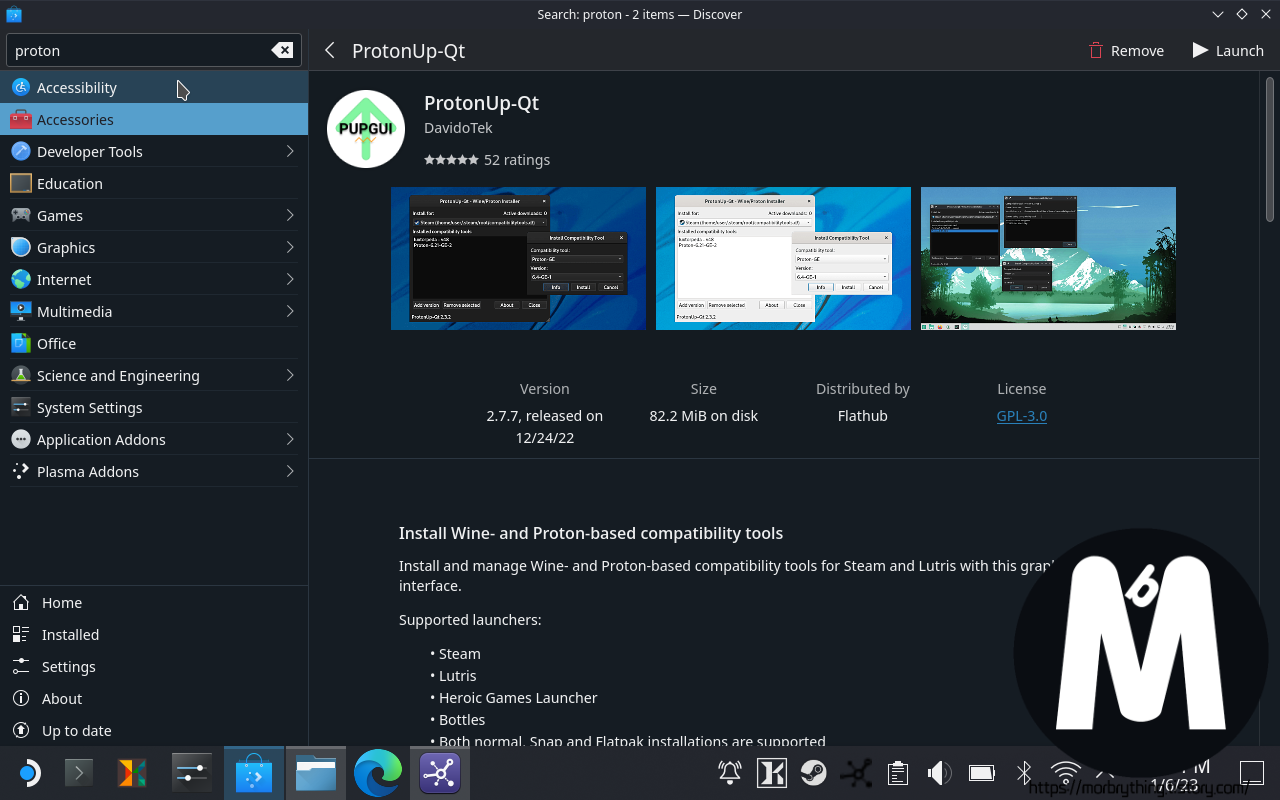Screen dimensions: 1280x800
Task: Click the ProtonUp-Qt PUPGUI logo
Action: 366,130
